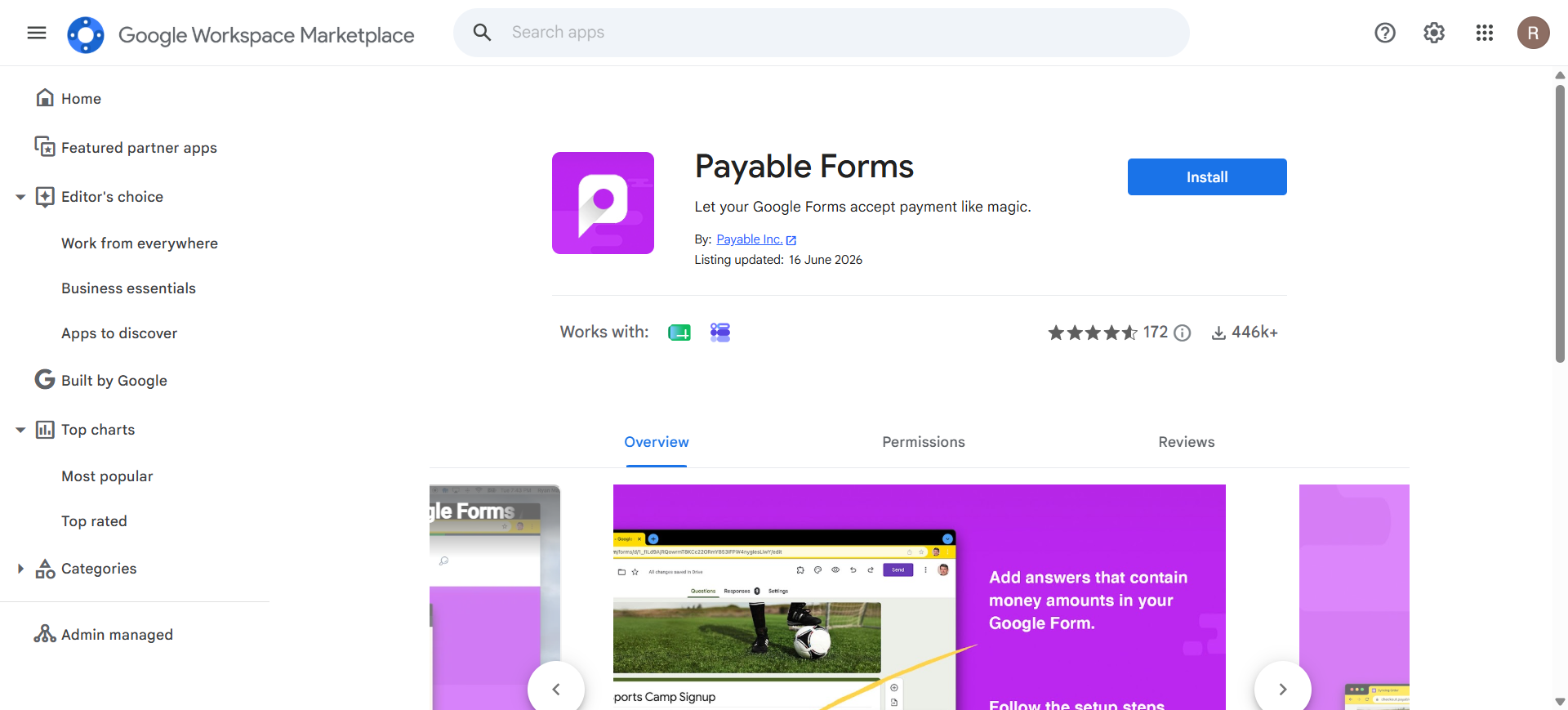Click the external link icon beside Payable Inc.
This screenshot has width=1568, height=710.
[x=791, y=240]
